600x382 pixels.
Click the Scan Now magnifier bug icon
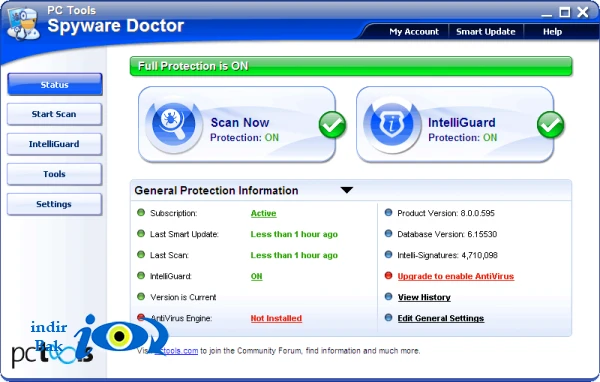[174, 124]
